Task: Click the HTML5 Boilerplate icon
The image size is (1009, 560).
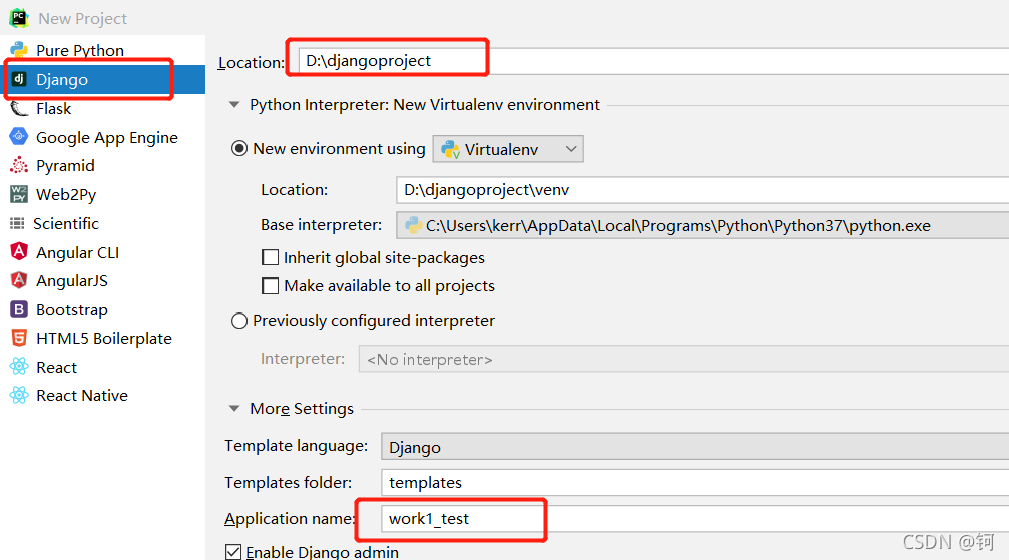Action: 19,338
